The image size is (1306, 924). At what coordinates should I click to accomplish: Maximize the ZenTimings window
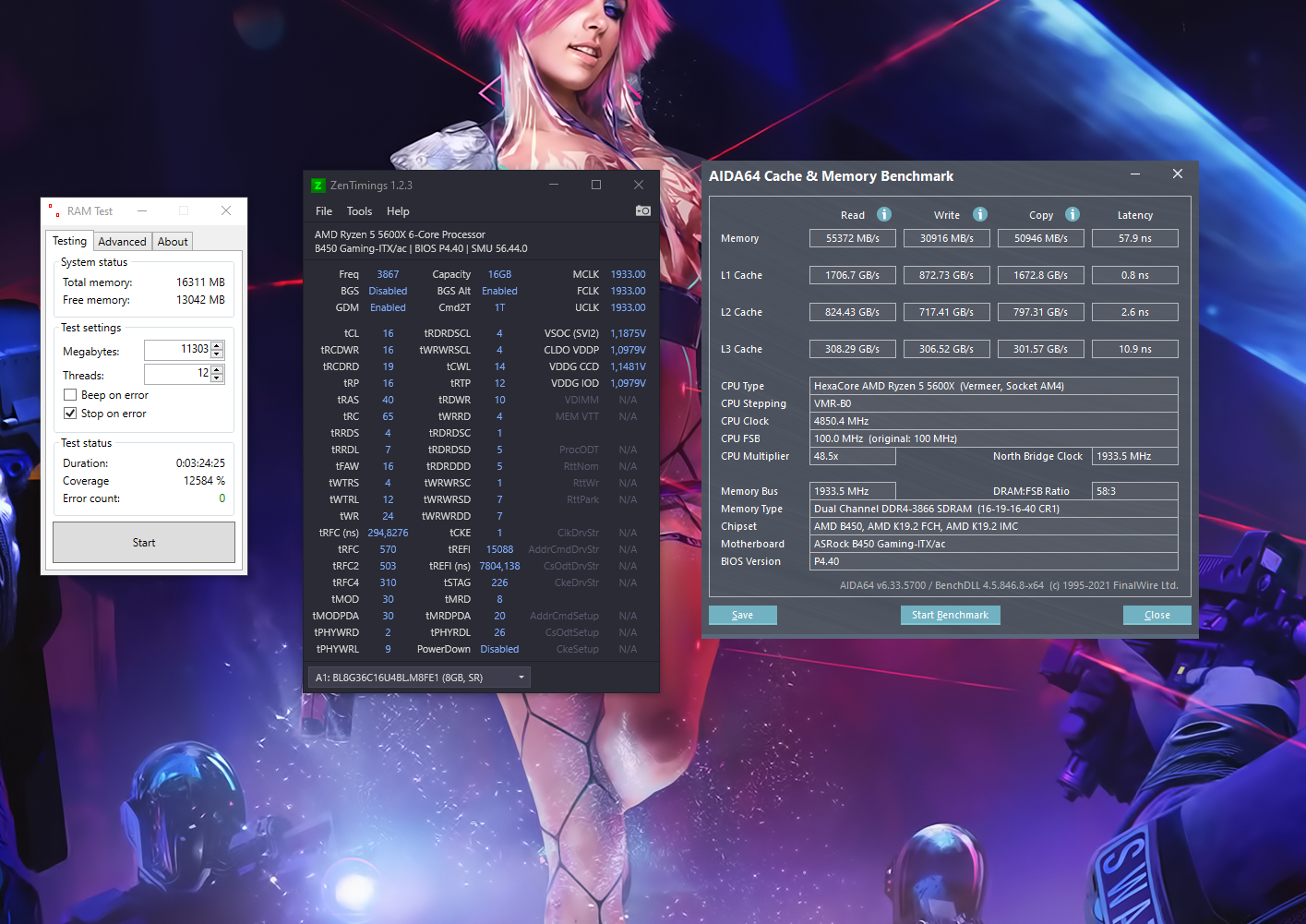click(596, 185)
